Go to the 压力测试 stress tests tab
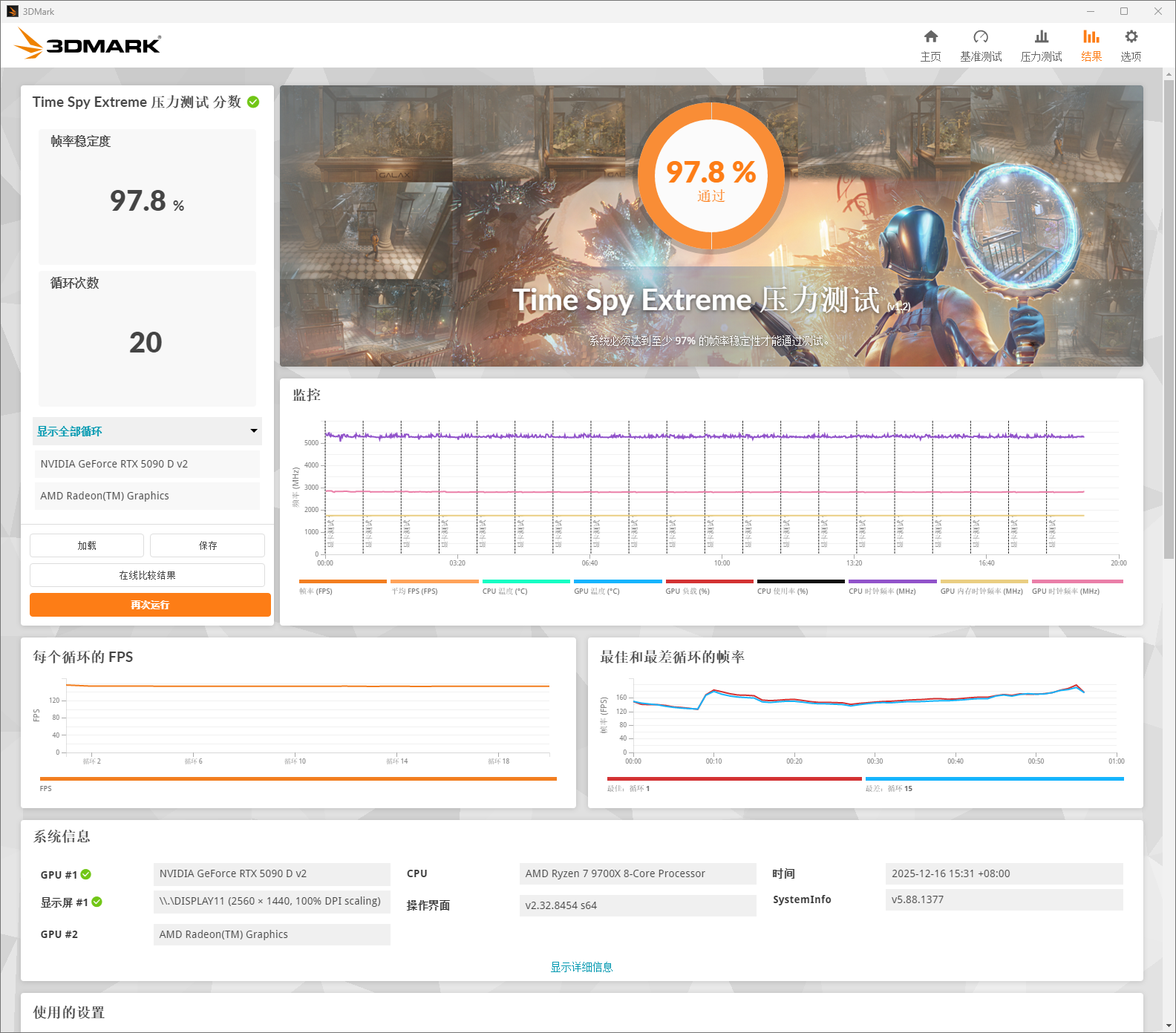 [1041, 46]
